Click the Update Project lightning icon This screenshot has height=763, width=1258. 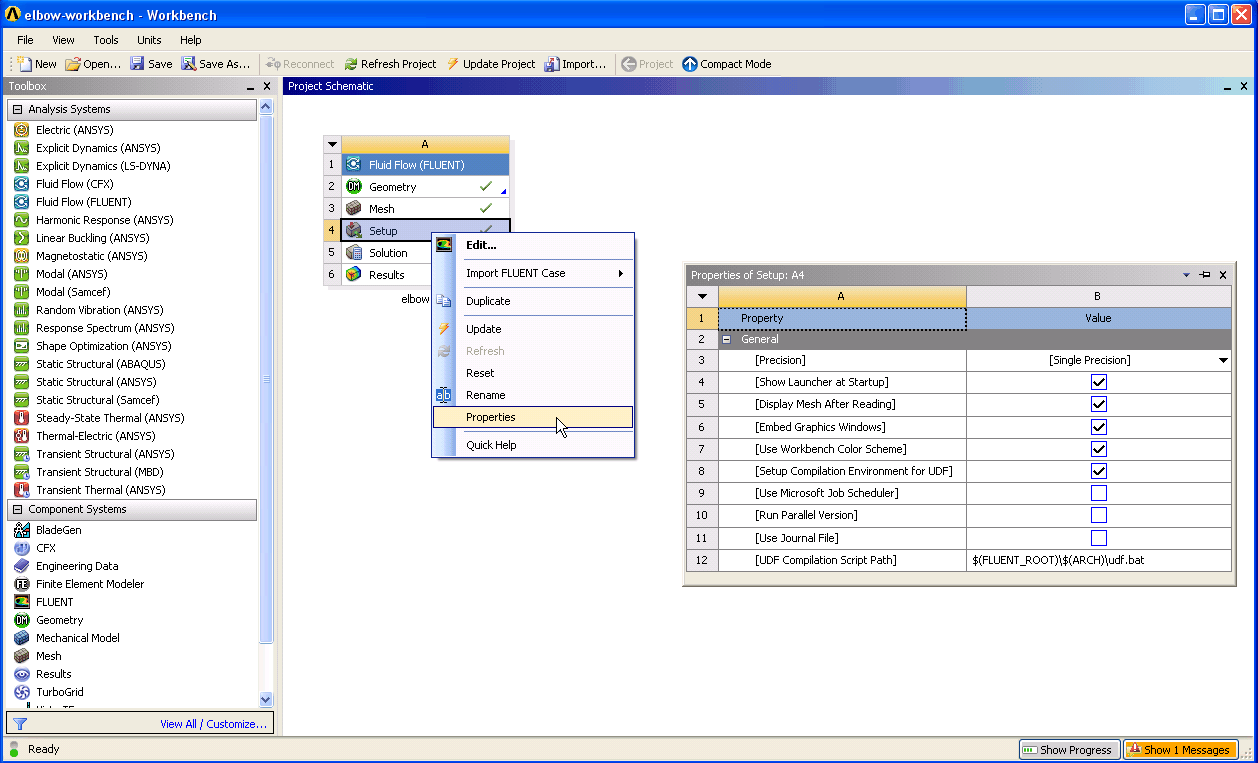coord(453,64)
